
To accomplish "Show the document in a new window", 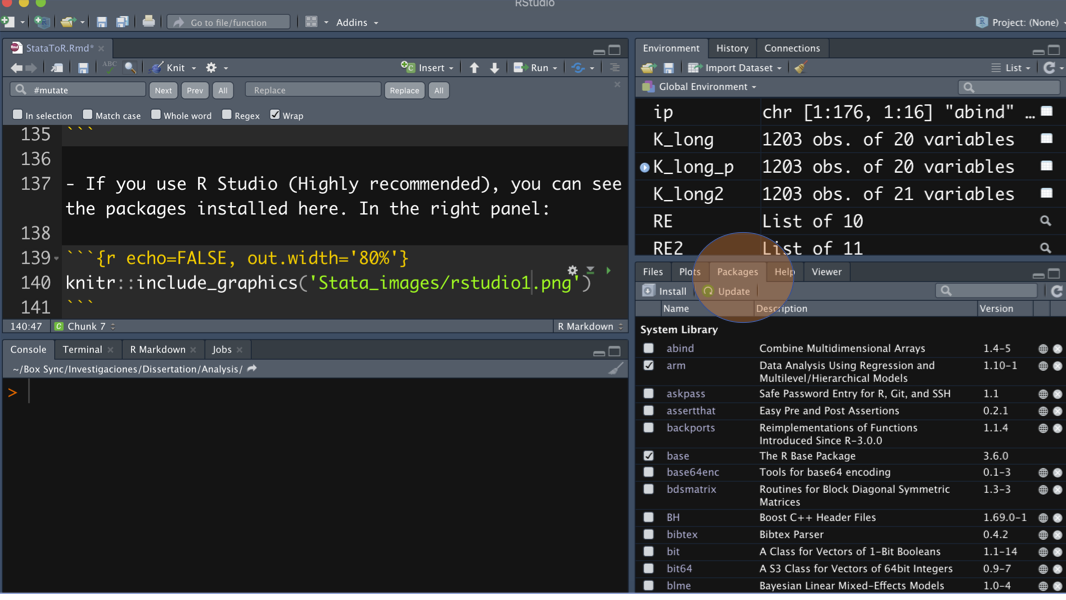I will click(57, 68).
